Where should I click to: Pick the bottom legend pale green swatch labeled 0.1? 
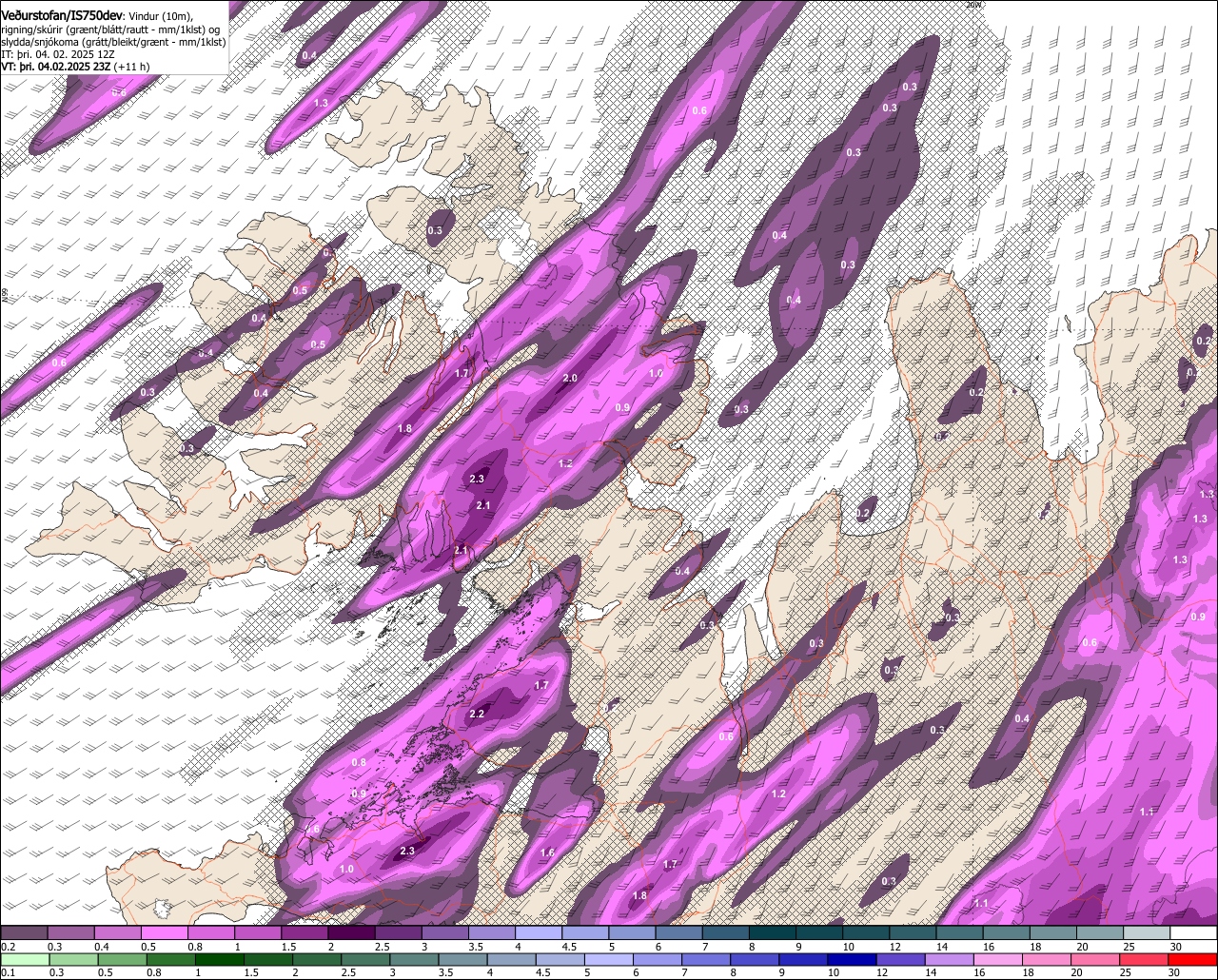click(24, 959)
